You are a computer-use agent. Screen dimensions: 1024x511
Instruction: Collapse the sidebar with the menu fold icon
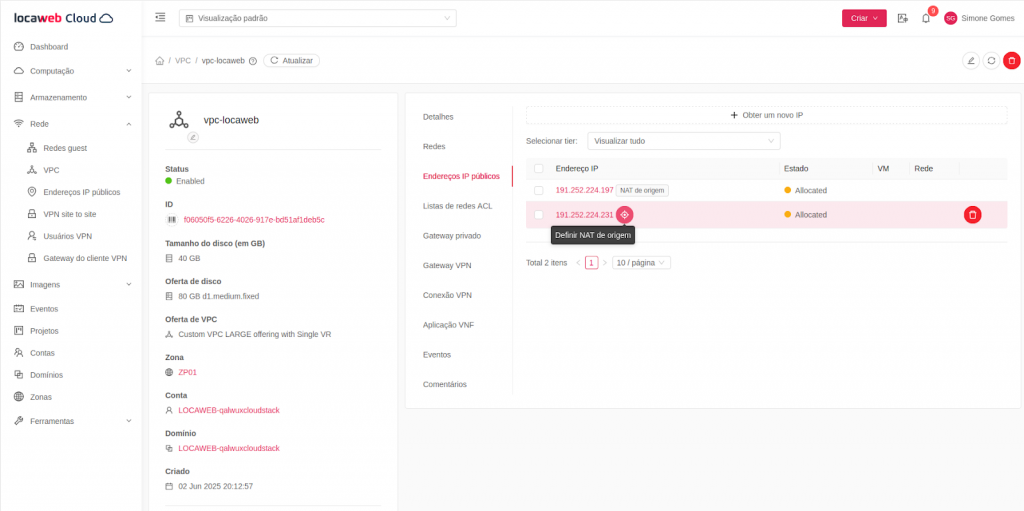coord(160,18)
